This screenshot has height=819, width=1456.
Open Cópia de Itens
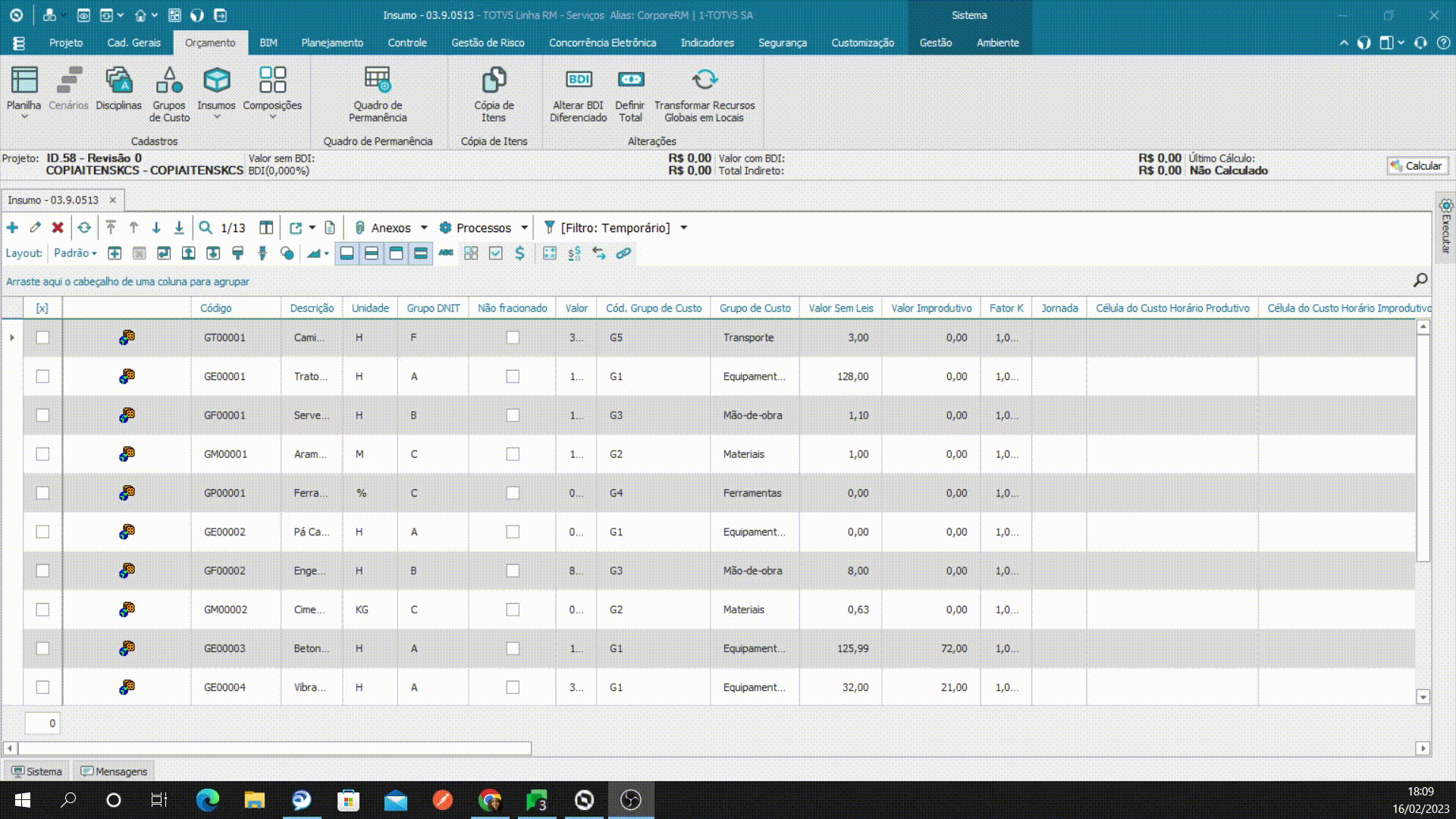tap(494, 95)
